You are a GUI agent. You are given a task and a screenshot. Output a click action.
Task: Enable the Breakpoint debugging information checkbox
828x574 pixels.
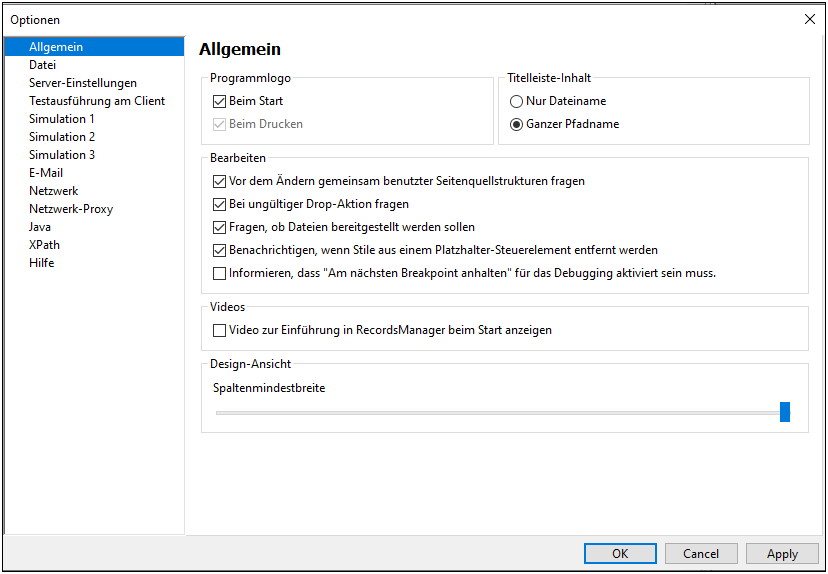pyautogui.click(x=220, y=273)
